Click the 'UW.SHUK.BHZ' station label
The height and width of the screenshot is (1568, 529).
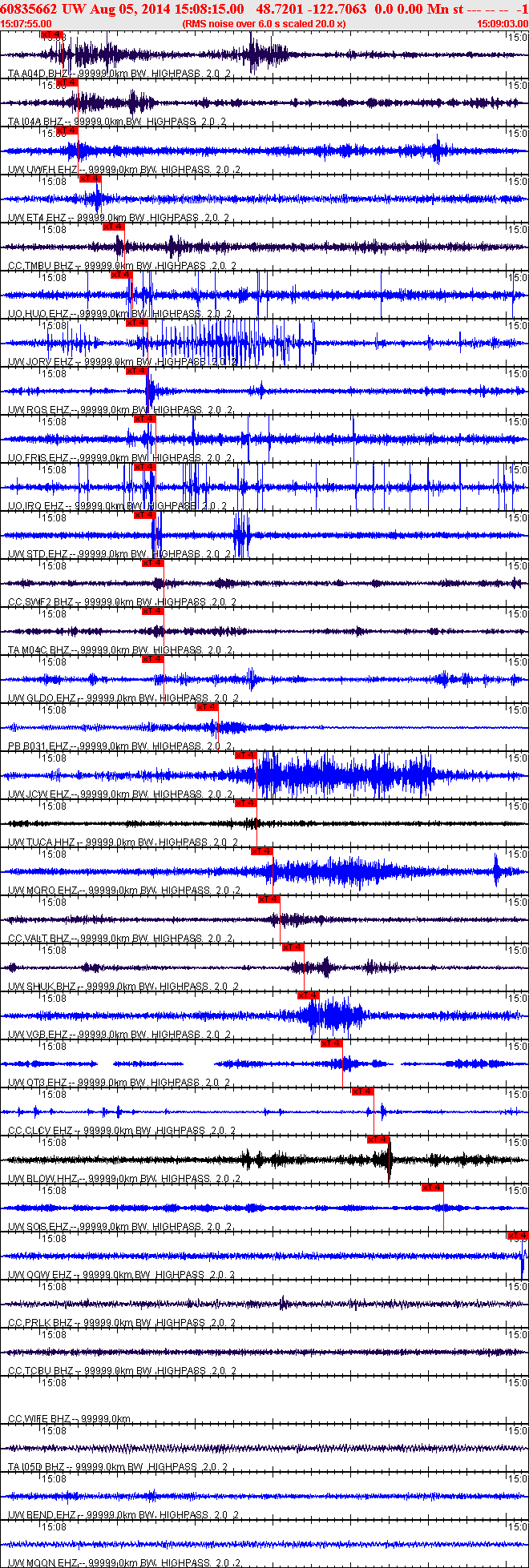click(42, 987)
